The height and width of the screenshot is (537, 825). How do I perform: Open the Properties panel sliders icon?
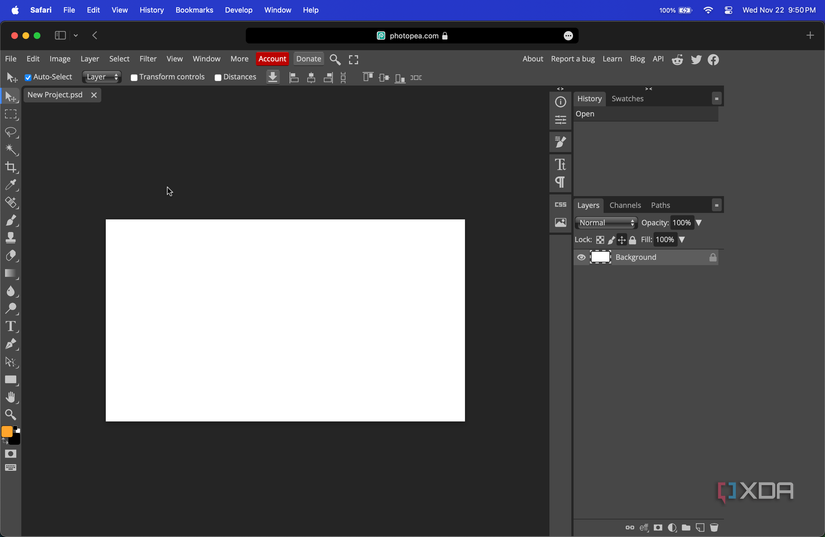[x=560, y=120]
